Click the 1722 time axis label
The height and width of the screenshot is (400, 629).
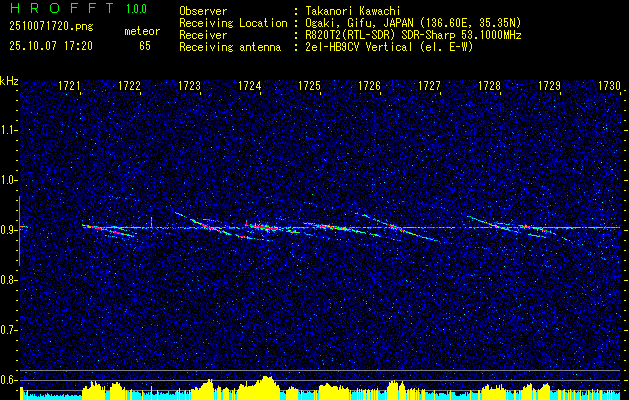click(x=130, y=86)
